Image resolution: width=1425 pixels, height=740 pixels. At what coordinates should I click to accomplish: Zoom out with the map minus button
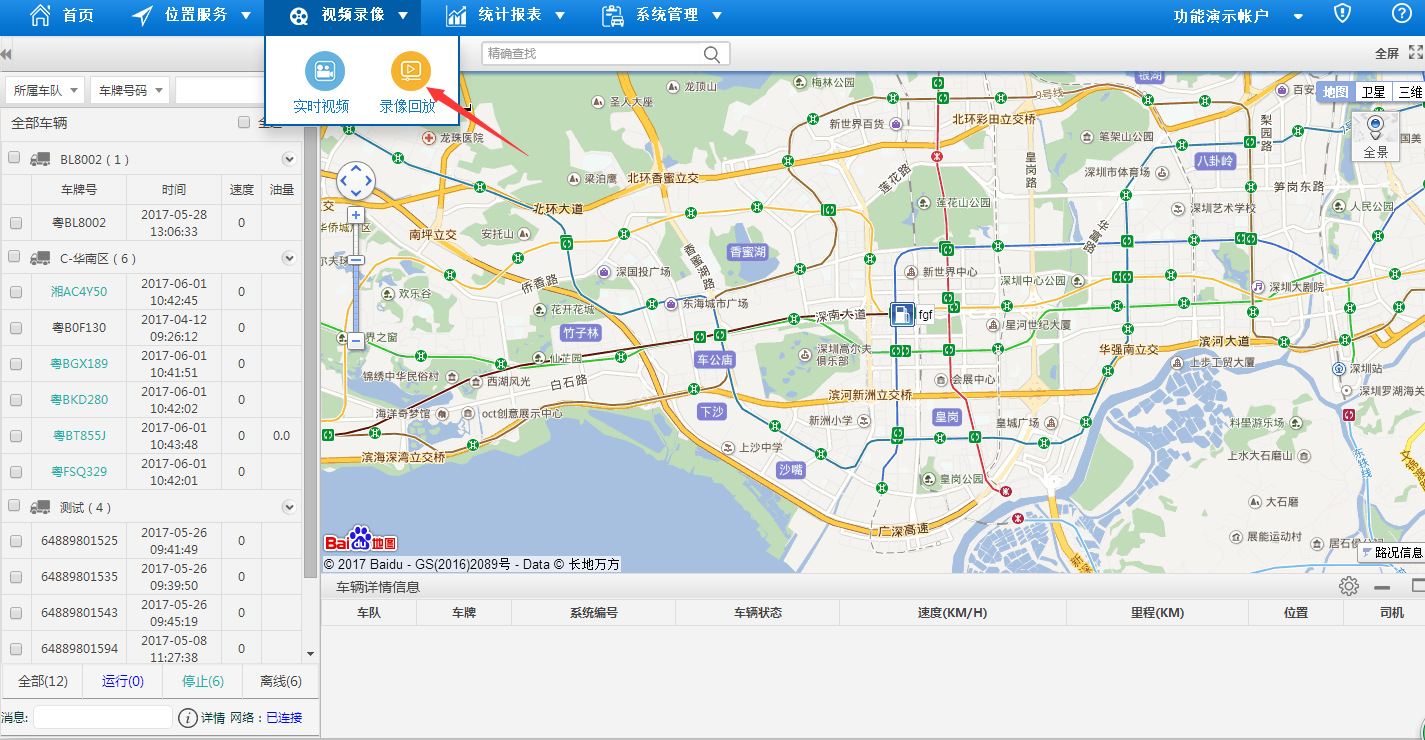pos(355,340)
